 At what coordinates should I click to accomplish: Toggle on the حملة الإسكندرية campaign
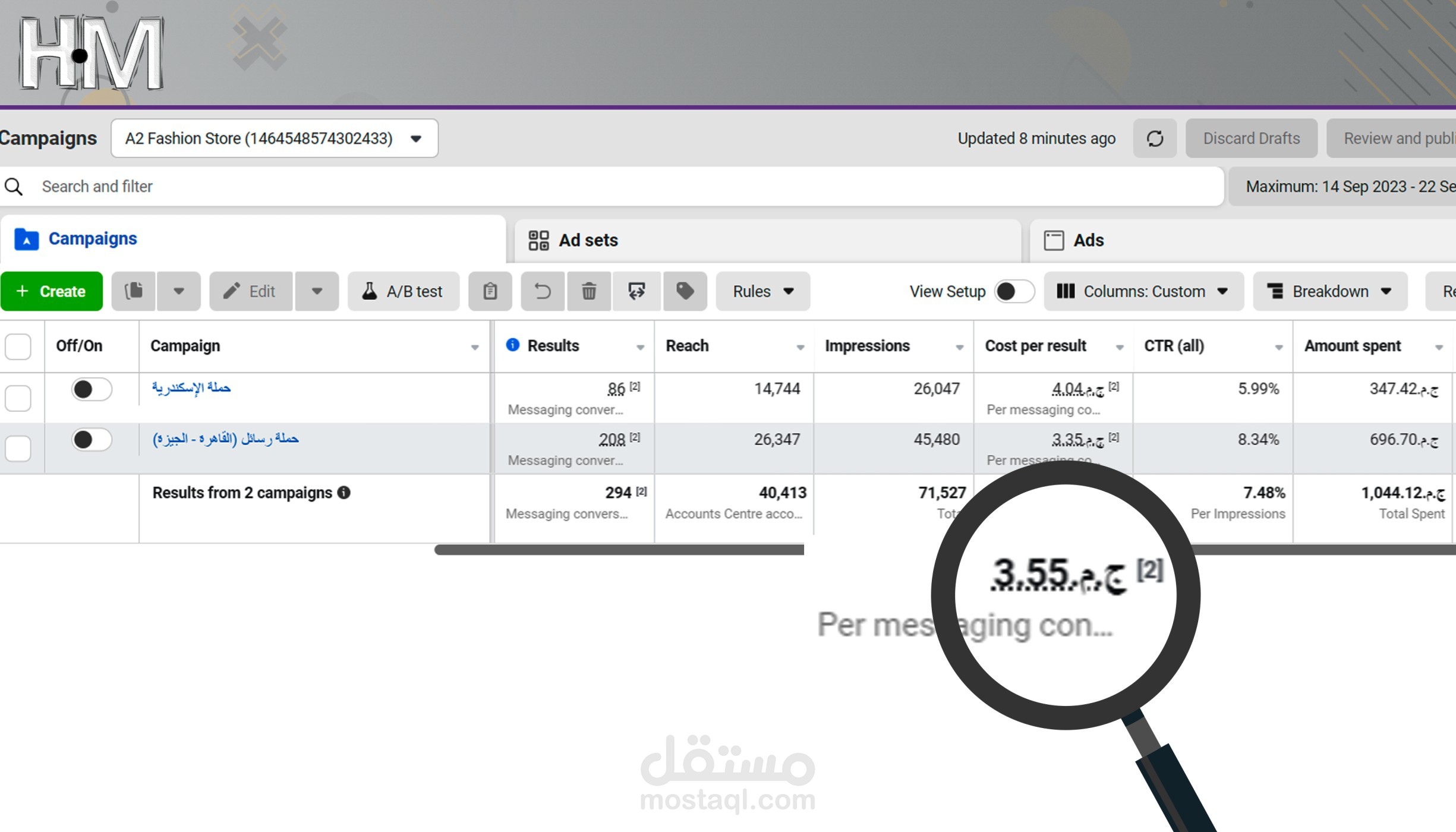90,389
